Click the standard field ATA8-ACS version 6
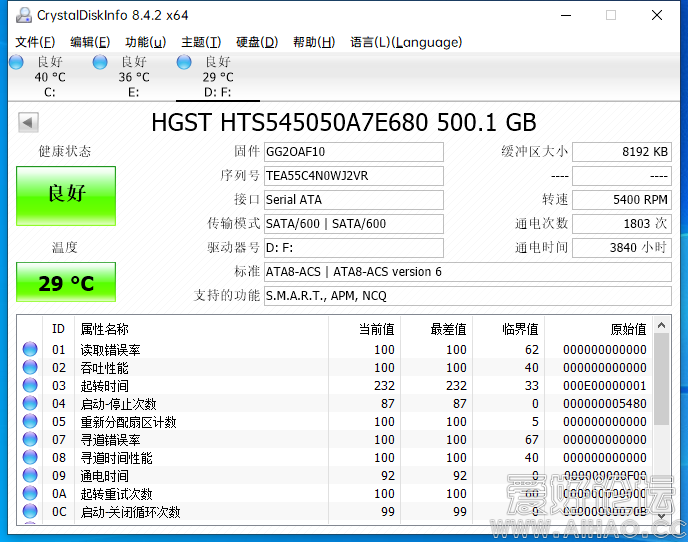Screen dimensions: 688x542 [x=468, y=272]
